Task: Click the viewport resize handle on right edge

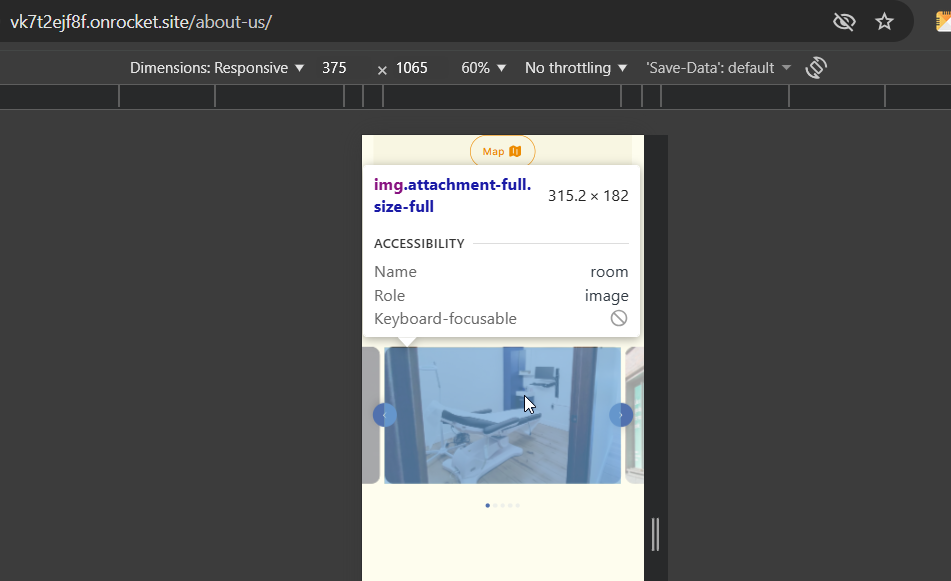Action: (655, 534)
